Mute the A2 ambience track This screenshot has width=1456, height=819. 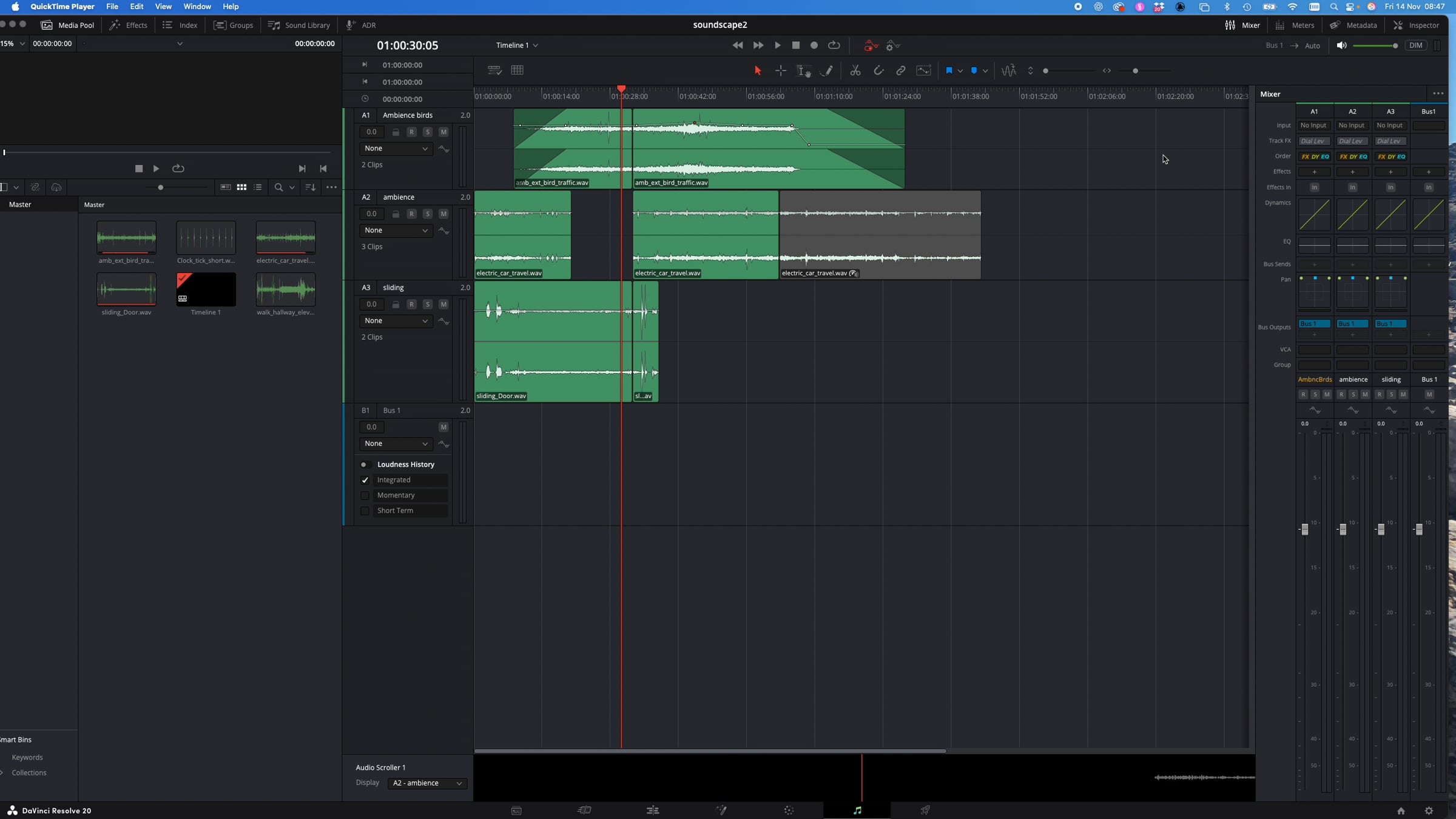pos(443,214)
